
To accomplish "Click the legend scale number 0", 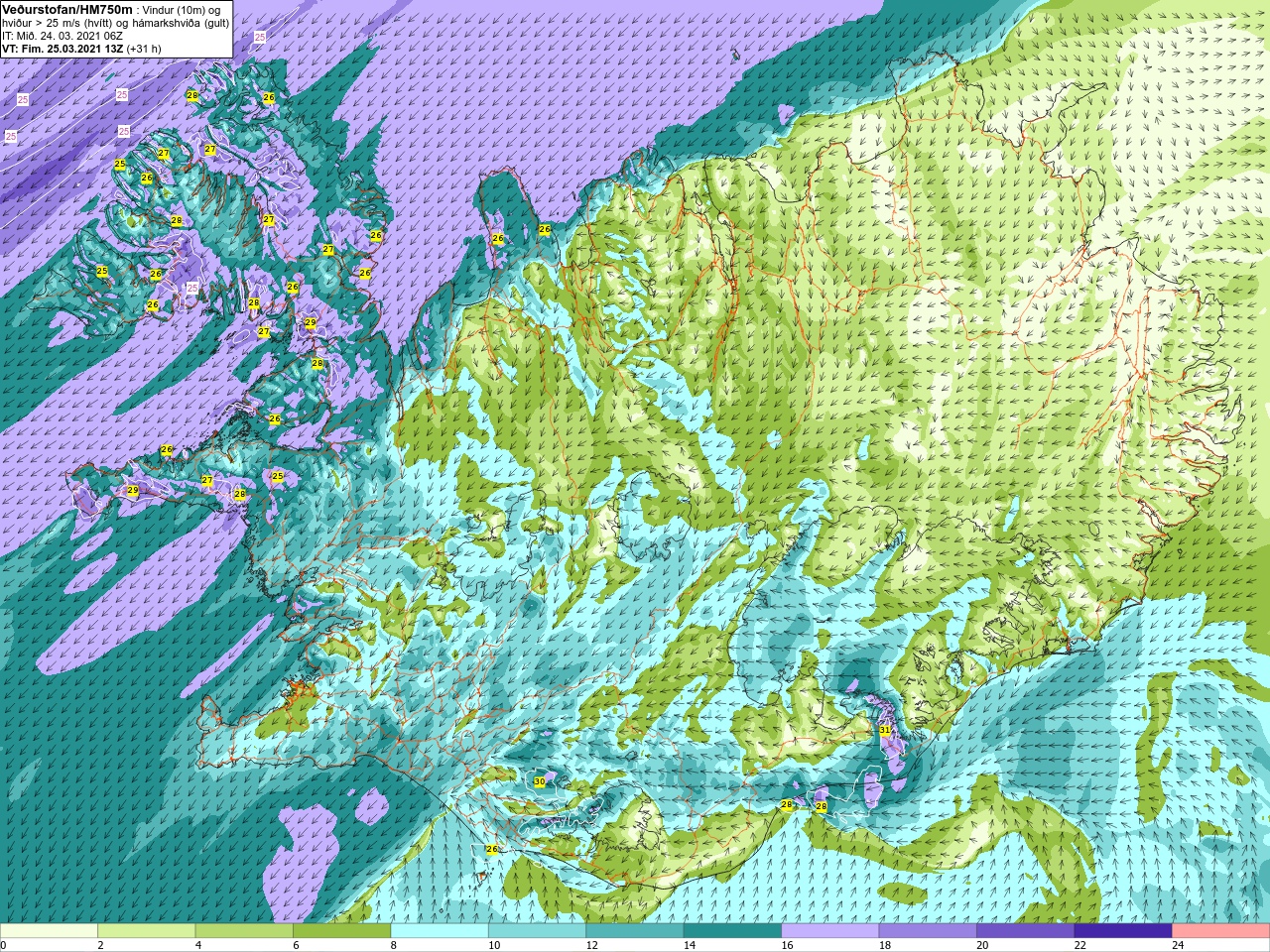I will coord(4,945).
